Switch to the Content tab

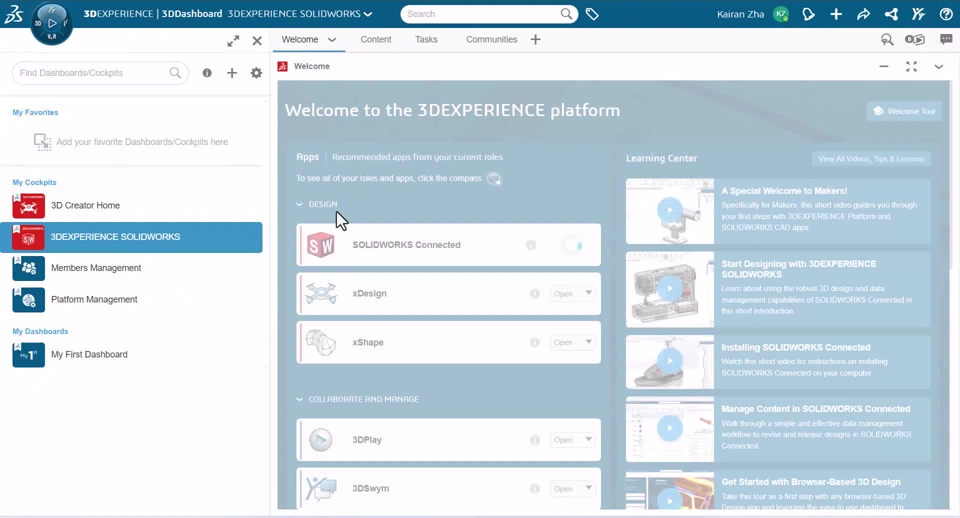376,39
